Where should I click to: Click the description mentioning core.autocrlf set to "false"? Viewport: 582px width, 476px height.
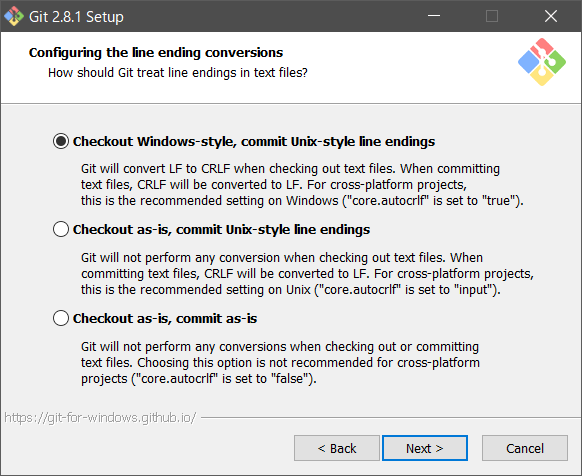280,362
